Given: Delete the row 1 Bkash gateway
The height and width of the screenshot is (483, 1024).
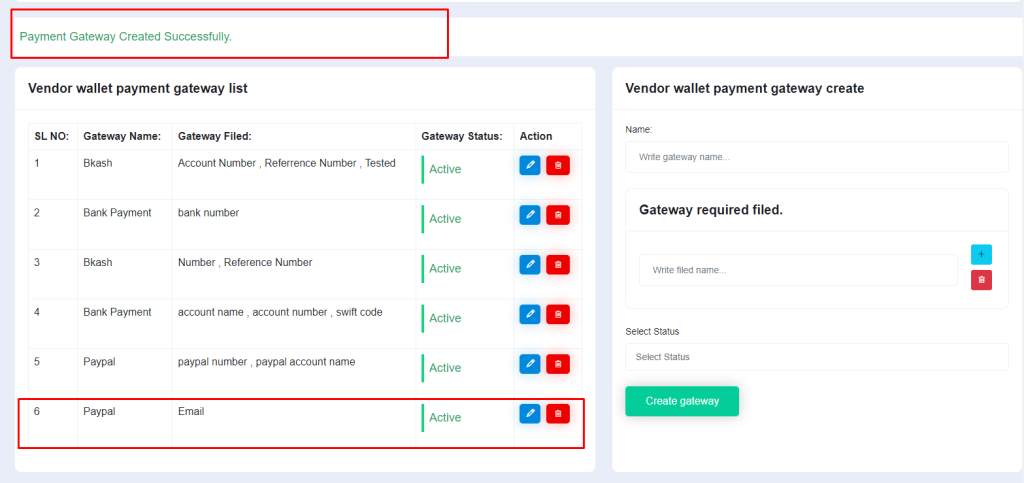Looking at the screenshot, I should click(558, 165).
